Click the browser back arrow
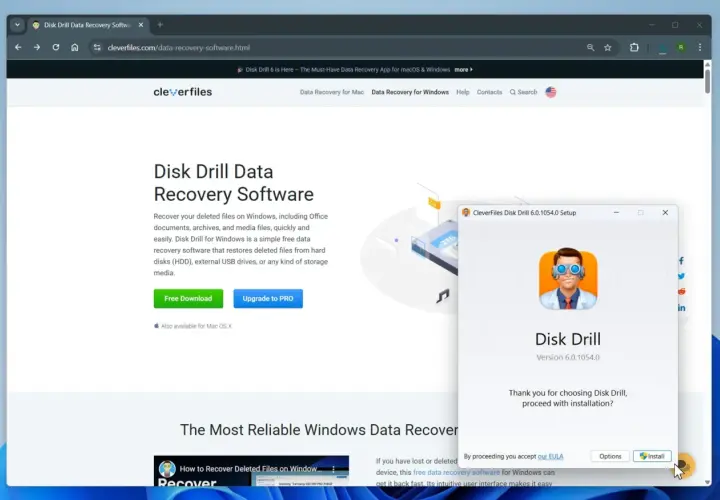Image resolution: width=720 pixels, height=500 pixels. pyautogui.click(x=18, y=47)
